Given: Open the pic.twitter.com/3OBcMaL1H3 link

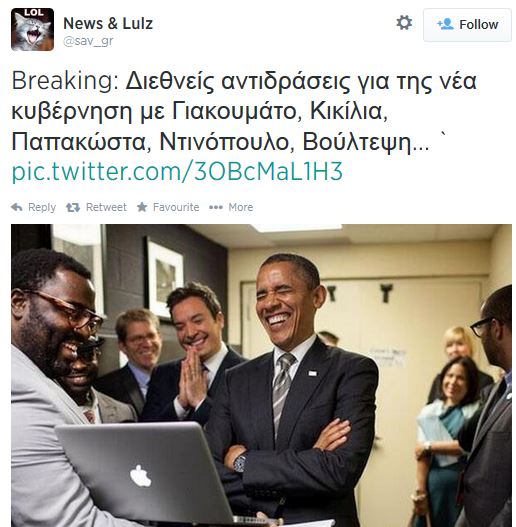Looking at the screenshot, I should [177, 171].
